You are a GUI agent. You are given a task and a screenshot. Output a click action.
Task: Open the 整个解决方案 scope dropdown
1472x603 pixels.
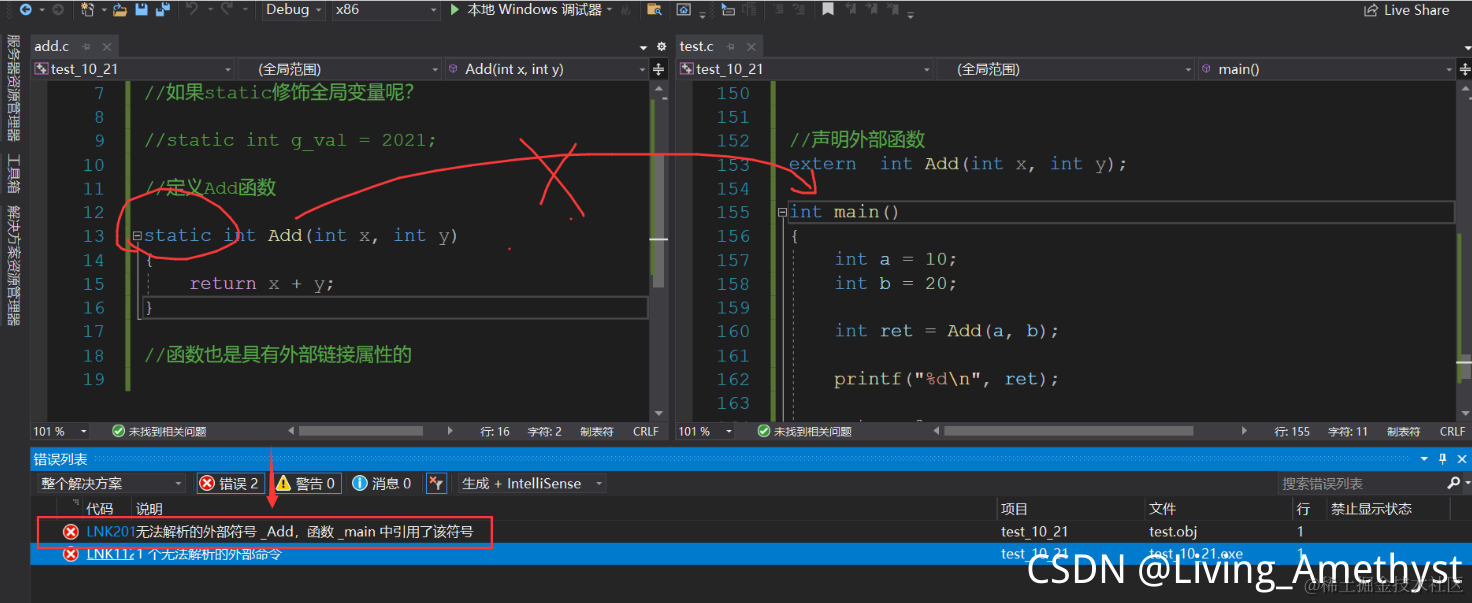tap(111, 483)
